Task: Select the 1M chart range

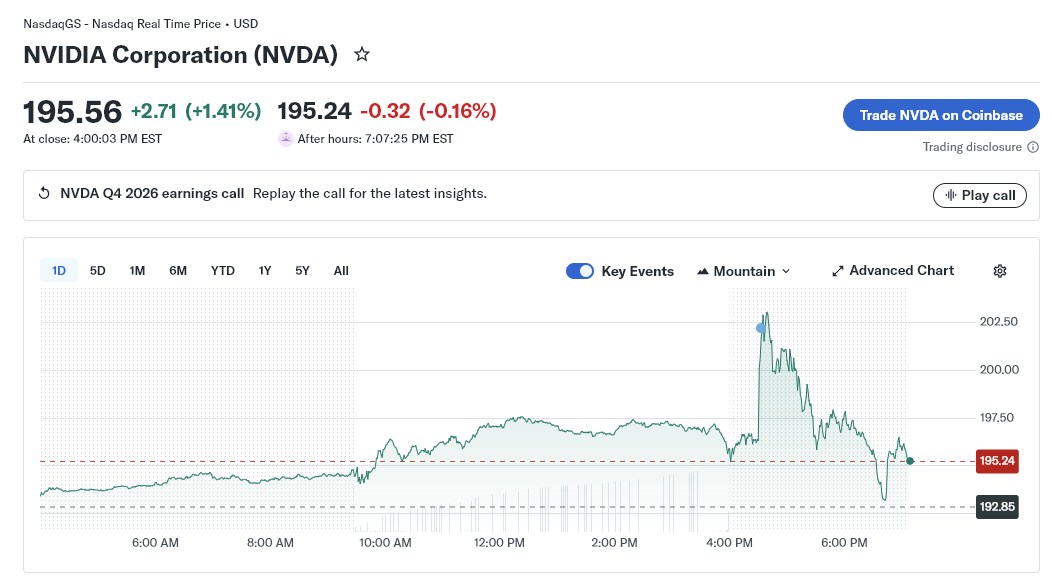Action: [138, 271]
